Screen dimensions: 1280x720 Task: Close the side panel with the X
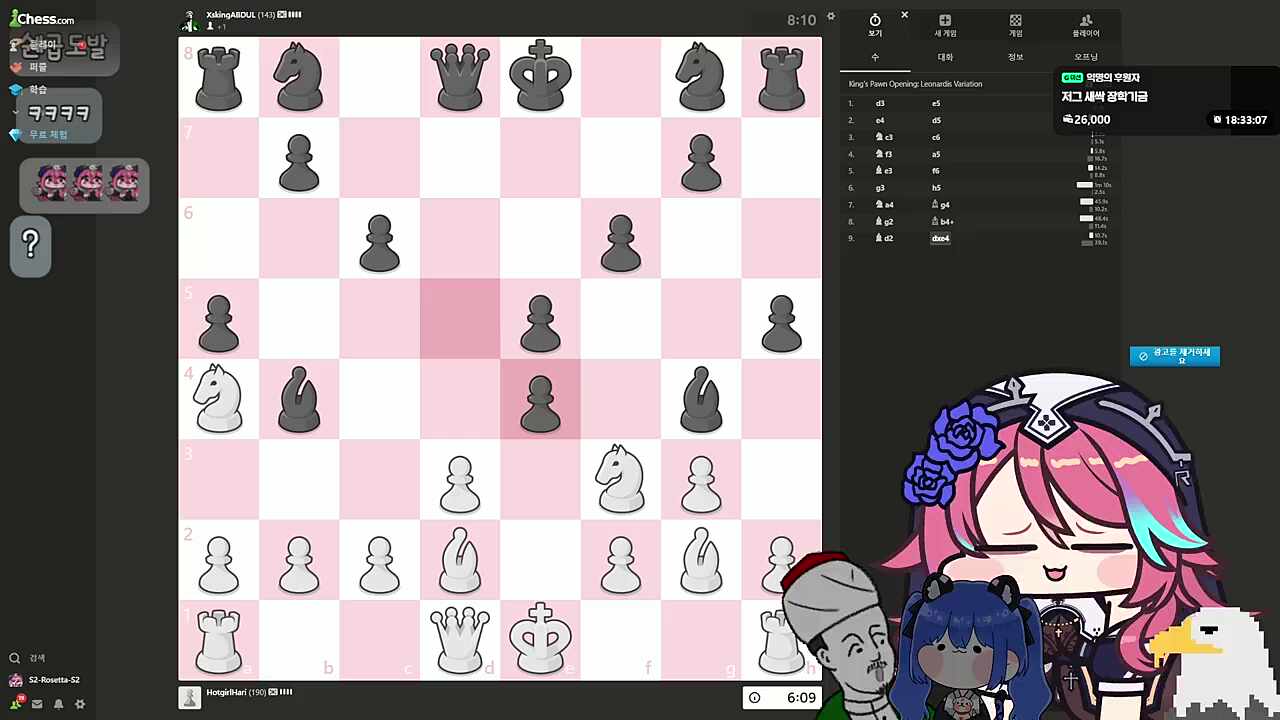(904, 15)
